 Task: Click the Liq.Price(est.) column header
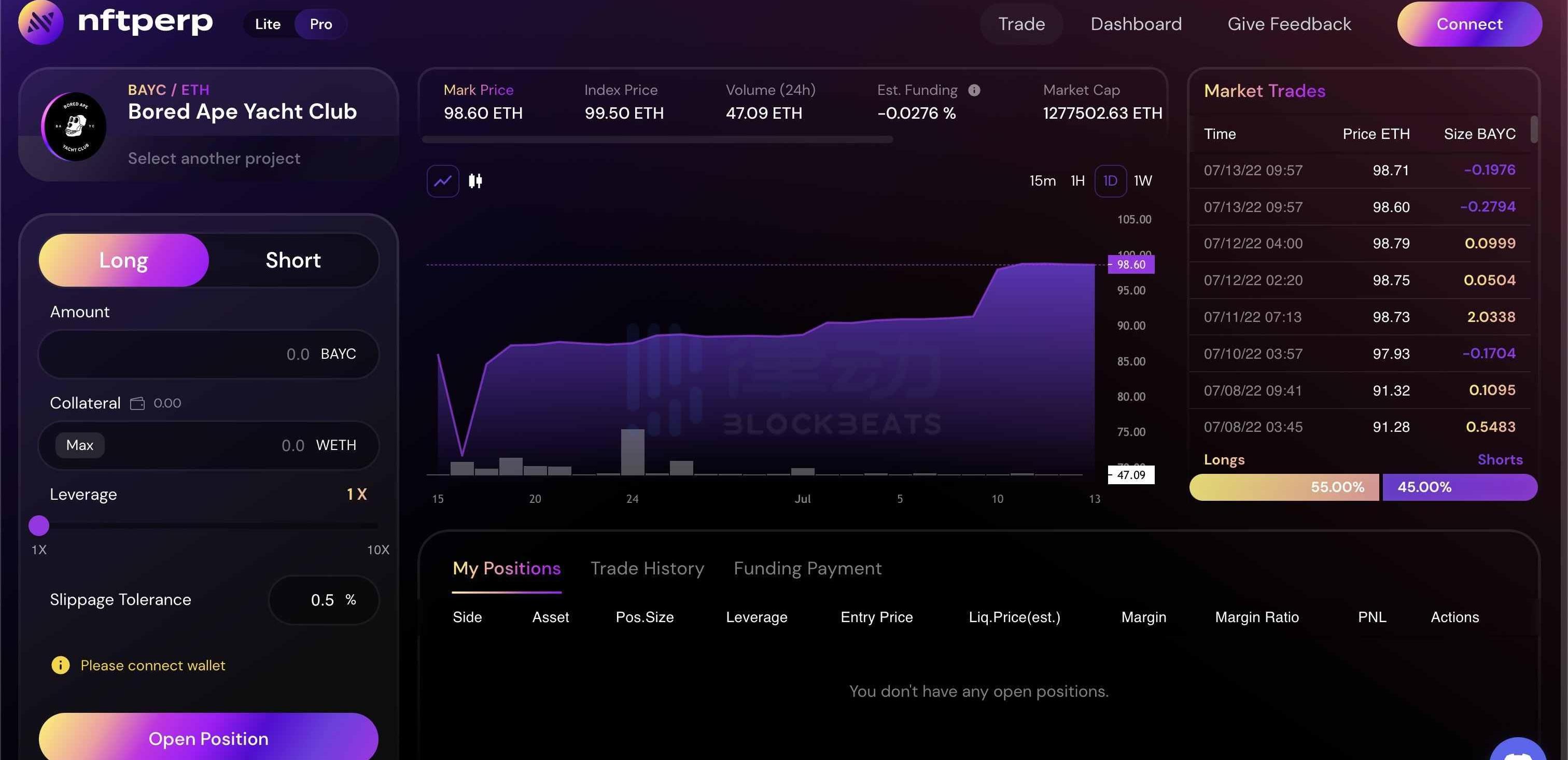(1014, 617)
